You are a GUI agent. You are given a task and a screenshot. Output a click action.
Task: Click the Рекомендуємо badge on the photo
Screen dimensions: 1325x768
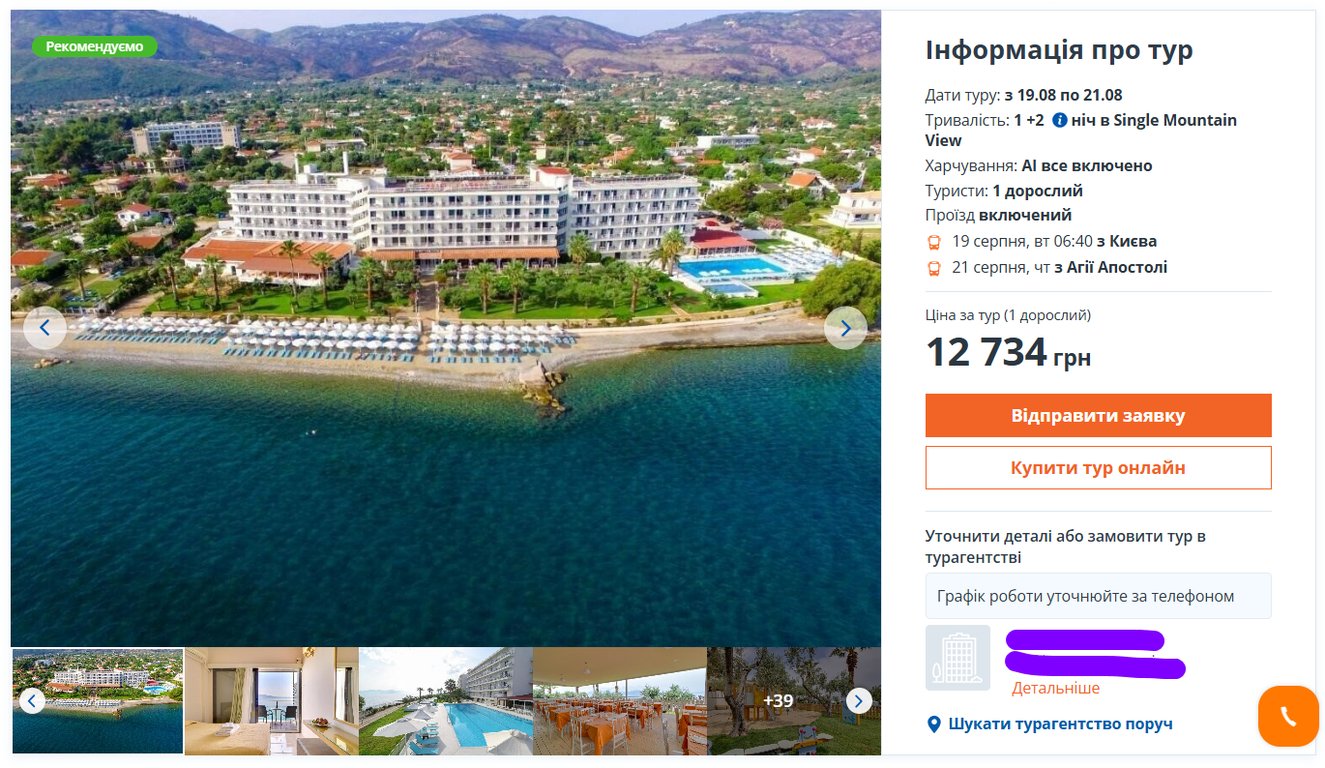pyautogui.click(x=94, y=46)
